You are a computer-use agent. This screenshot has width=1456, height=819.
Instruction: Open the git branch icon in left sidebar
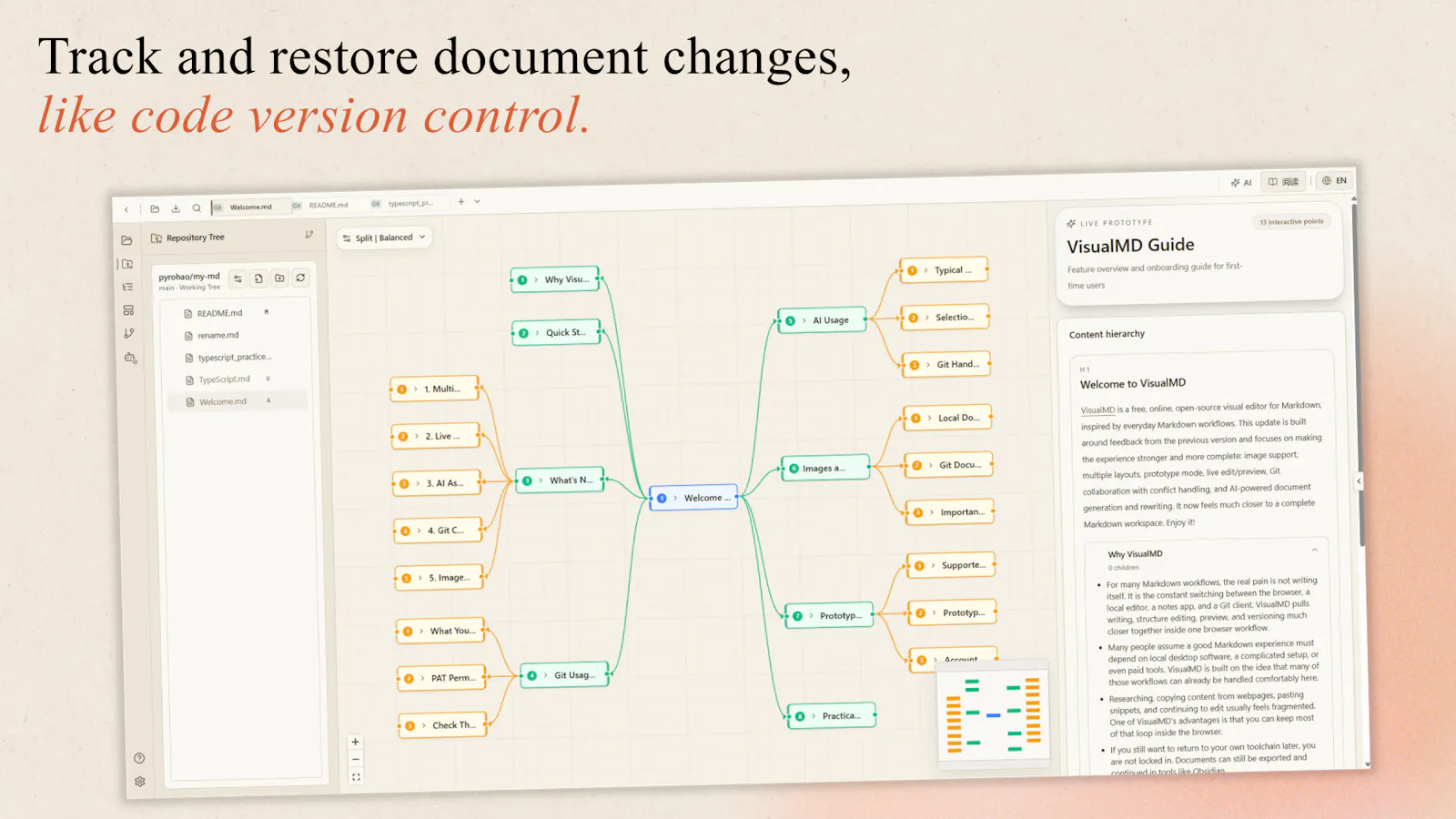coord(129,334)
